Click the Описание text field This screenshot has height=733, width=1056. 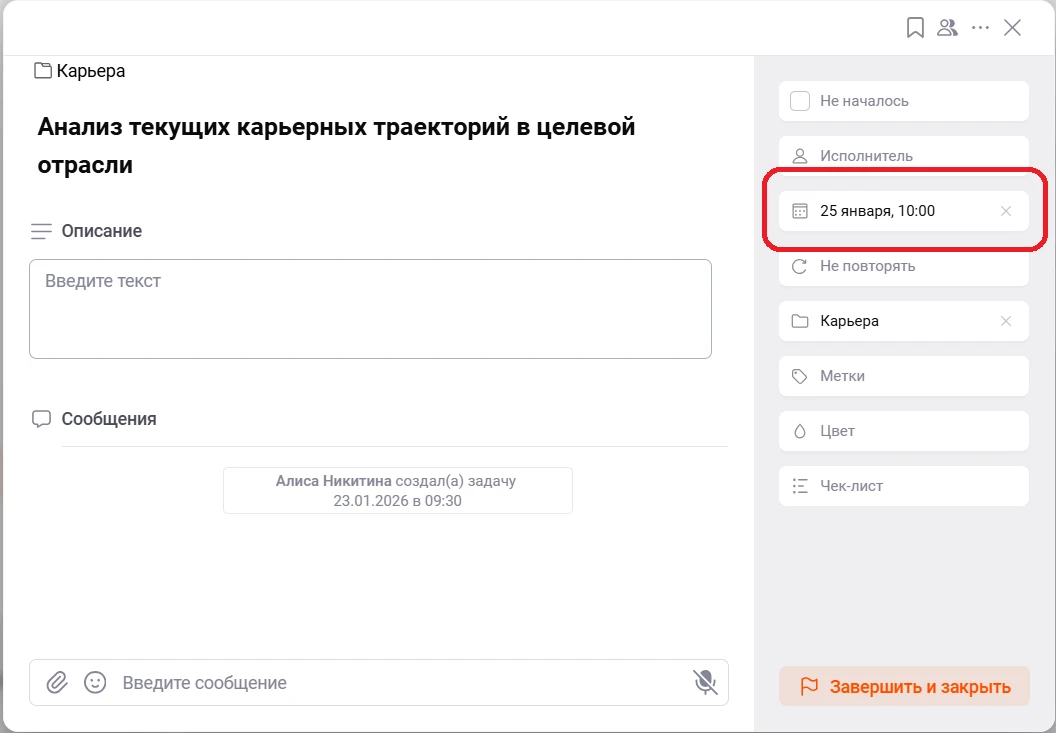point(370,309)
